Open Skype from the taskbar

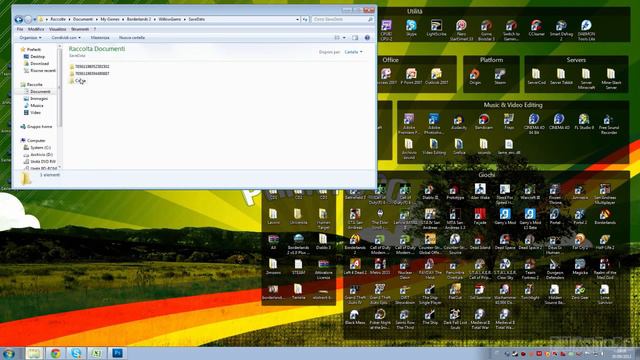pos(76,353)
